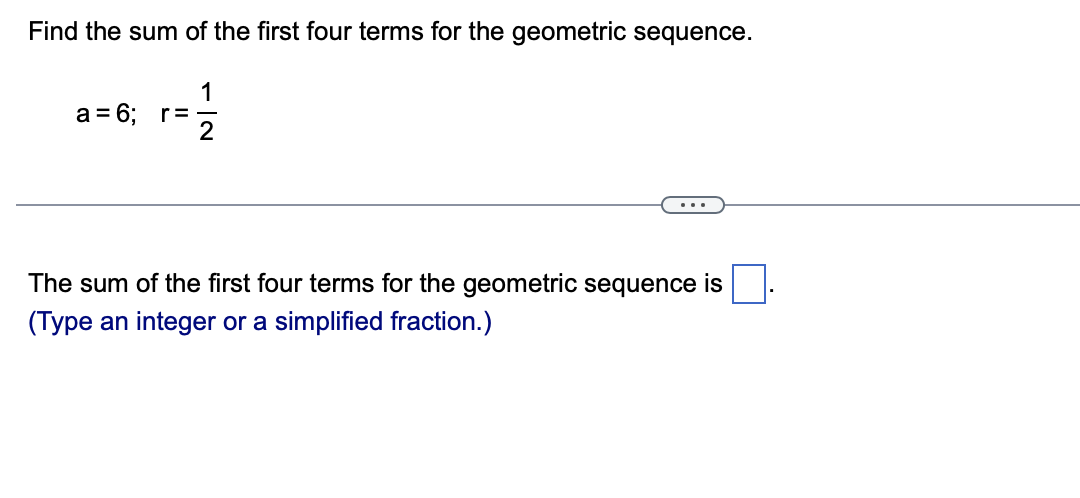Click the period right after the answer box
1080x498 pixels.
pyautogui.click(x=769, y=290)
